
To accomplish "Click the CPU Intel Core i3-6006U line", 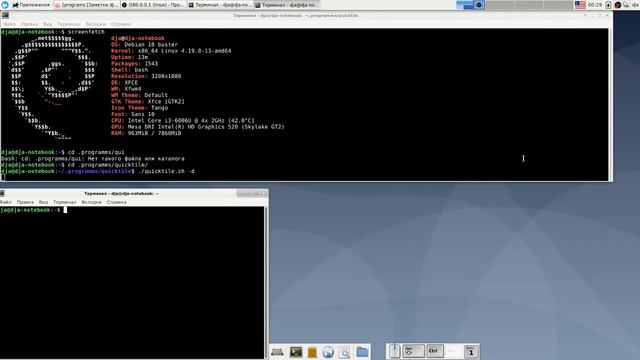I will tap(183, 121).
